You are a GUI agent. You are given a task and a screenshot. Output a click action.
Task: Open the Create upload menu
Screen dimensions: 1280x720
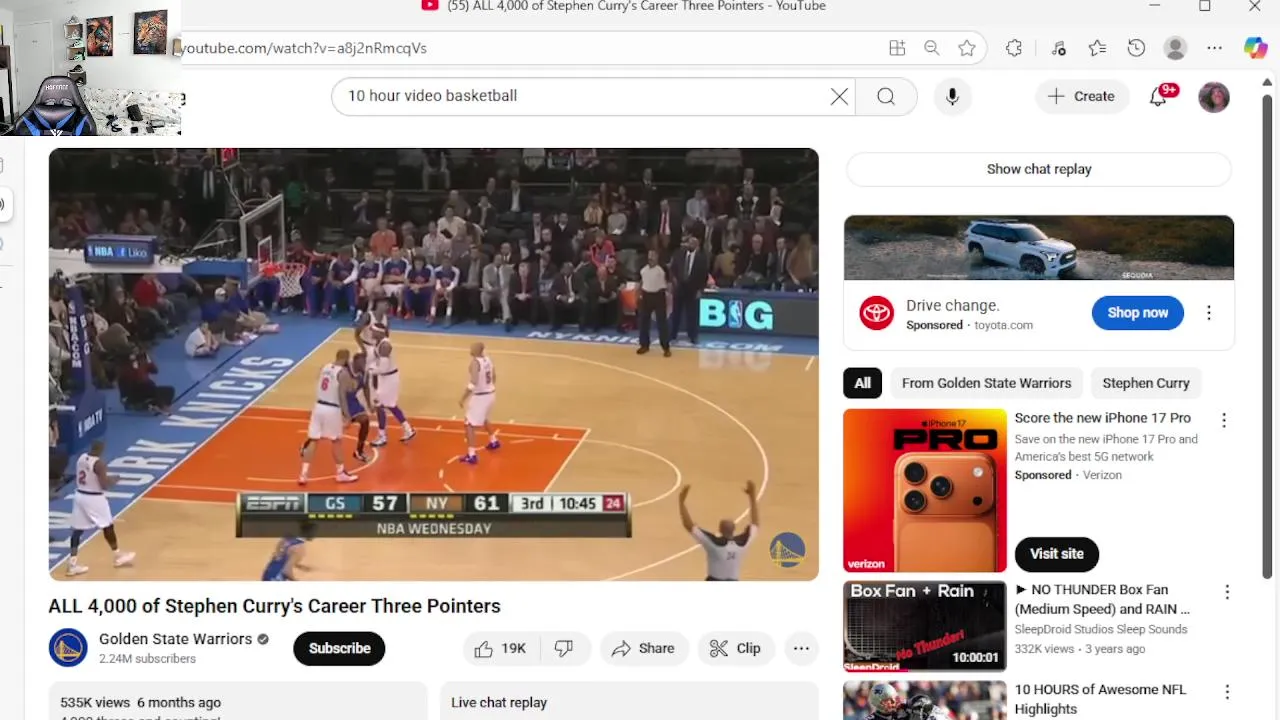click(x=1081, y=96)
